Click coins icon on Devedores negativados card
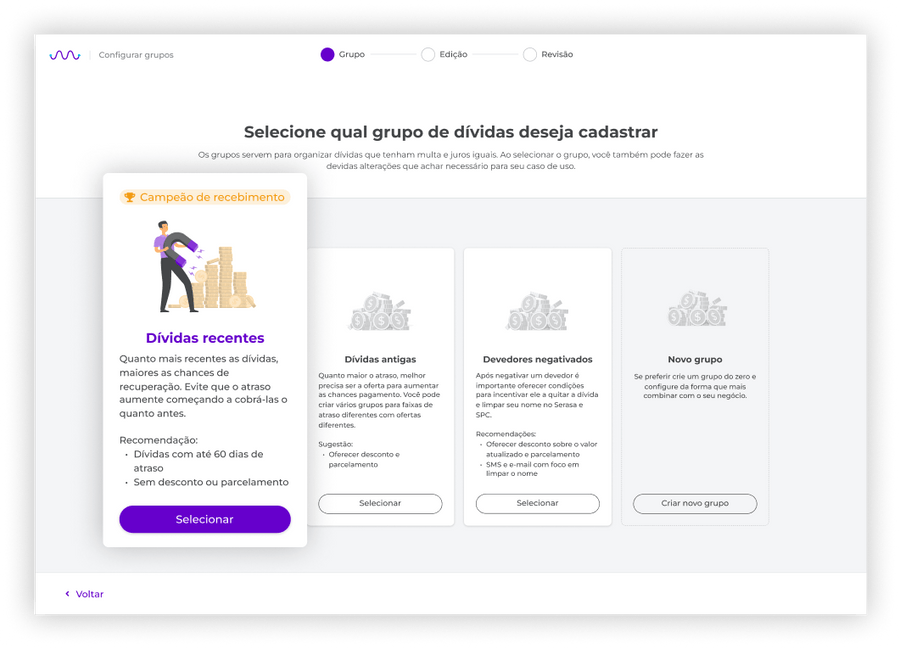This screenshot has width=900, height=649. (x=537, y=310)
